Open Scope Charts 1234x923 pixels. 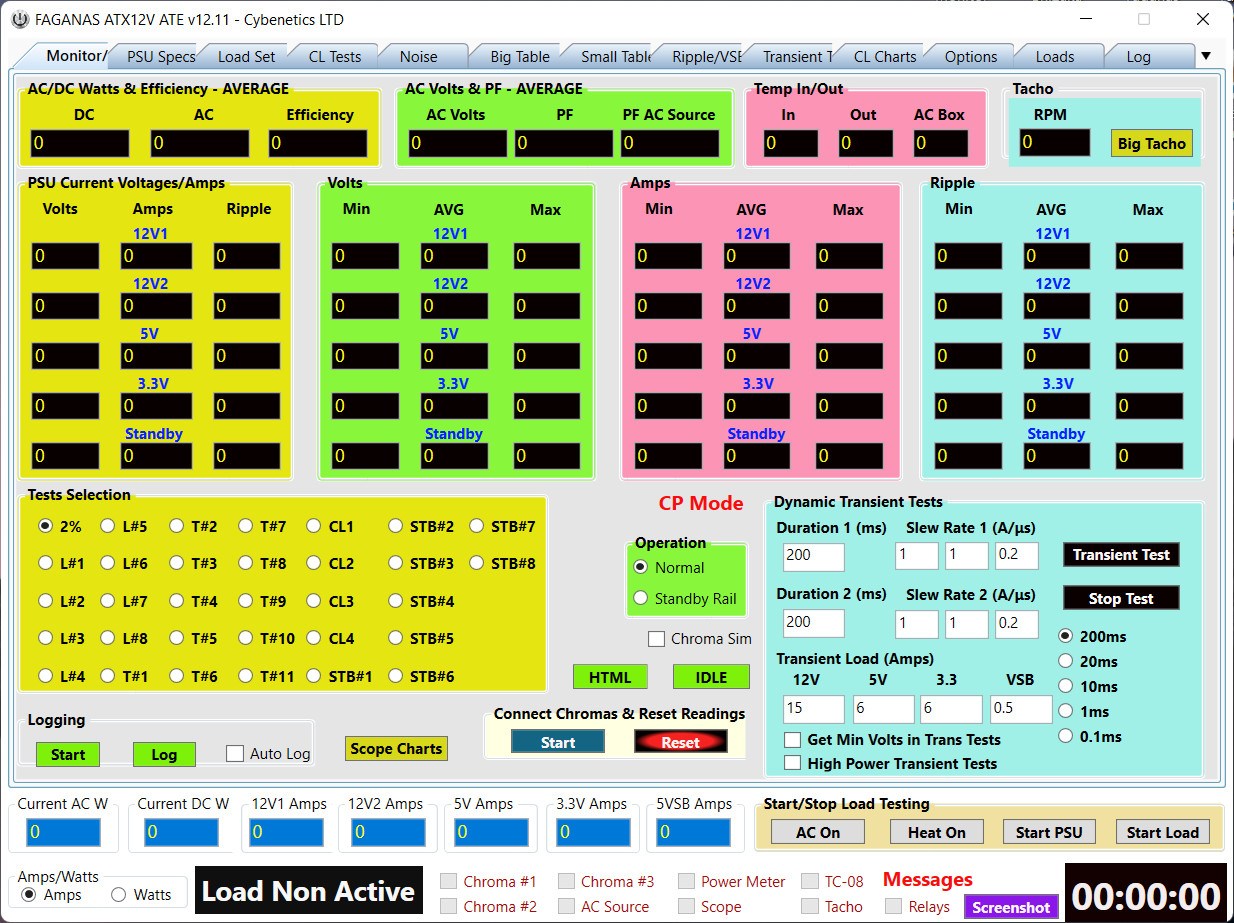point(396,748)
